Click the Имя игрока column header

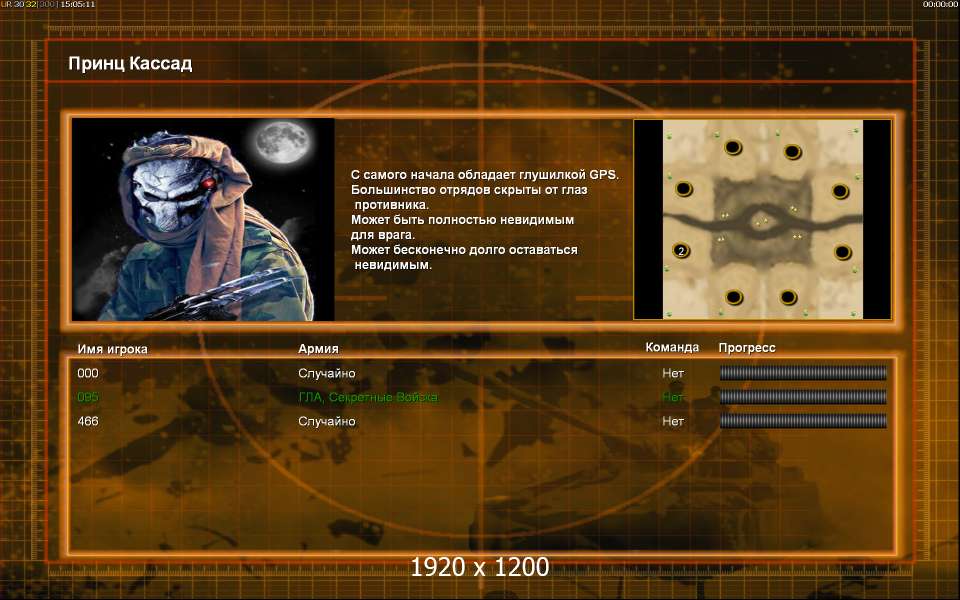[112, 349]
